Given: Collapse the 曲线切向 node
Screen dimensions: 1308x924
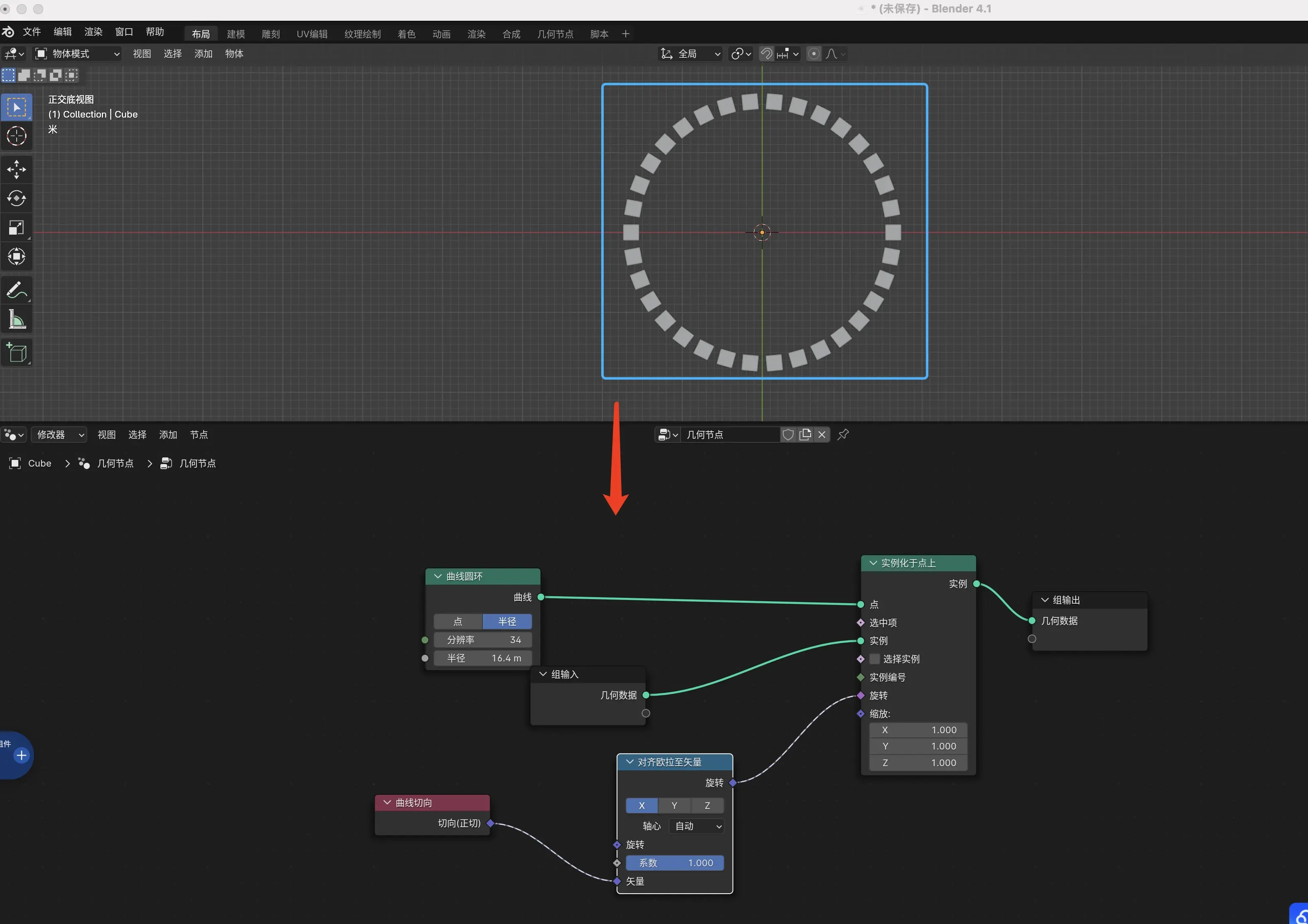Looking at the screenshot, I should pyautogui.click(x=387, y=803).
